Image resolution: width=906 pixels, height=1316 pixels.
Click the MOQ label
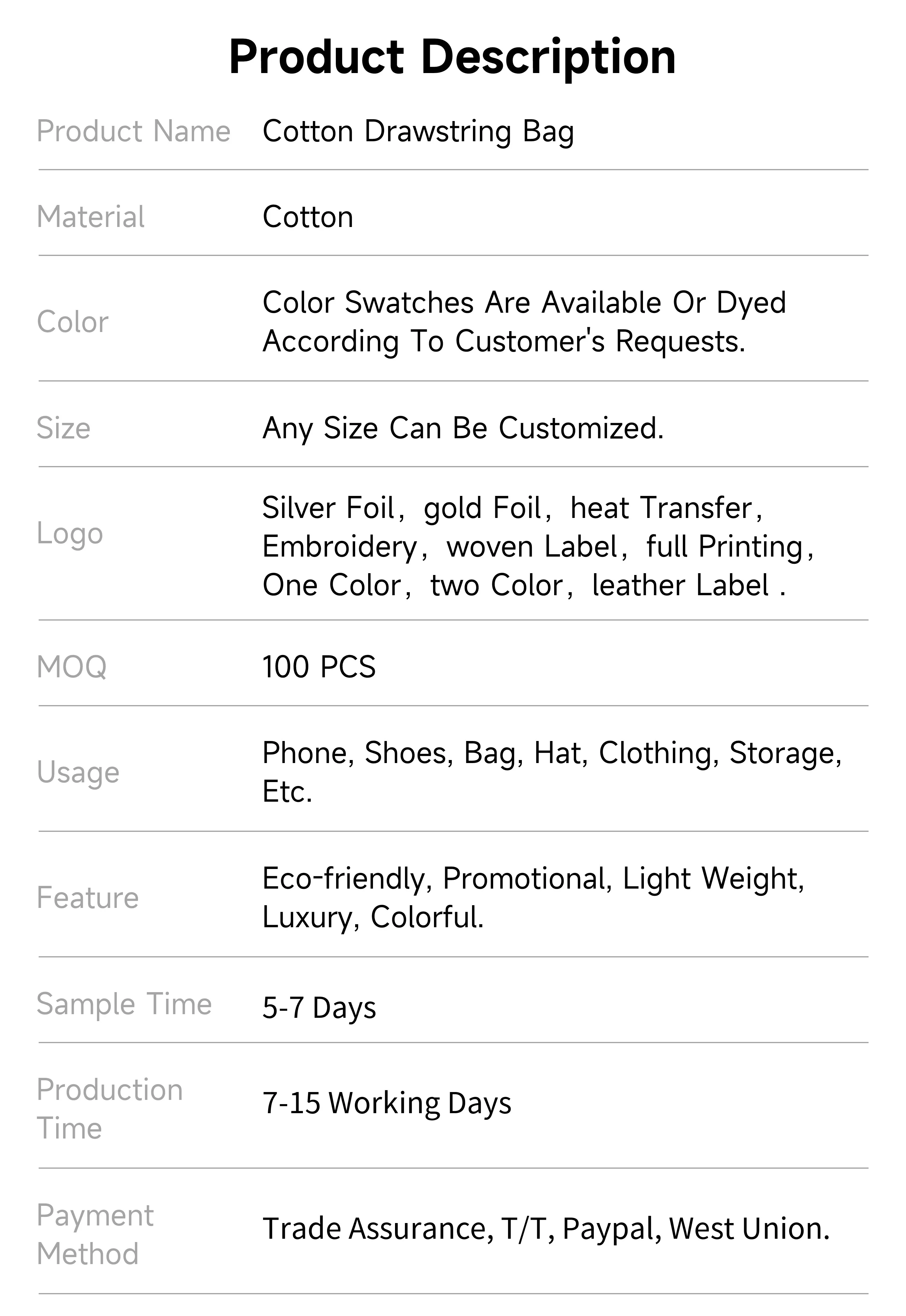(x=72, y=666)
